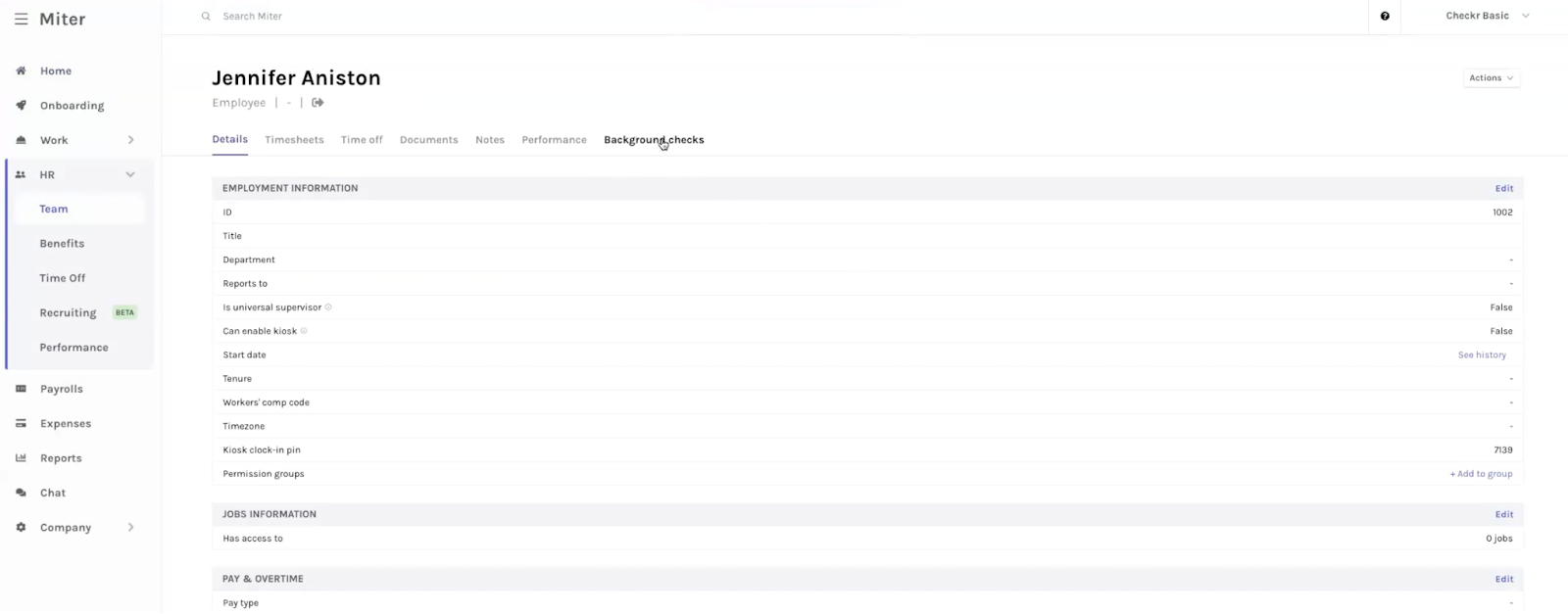Switch to the Time off tab
Screen dimensions: 1568x614
tap(362, 140)
